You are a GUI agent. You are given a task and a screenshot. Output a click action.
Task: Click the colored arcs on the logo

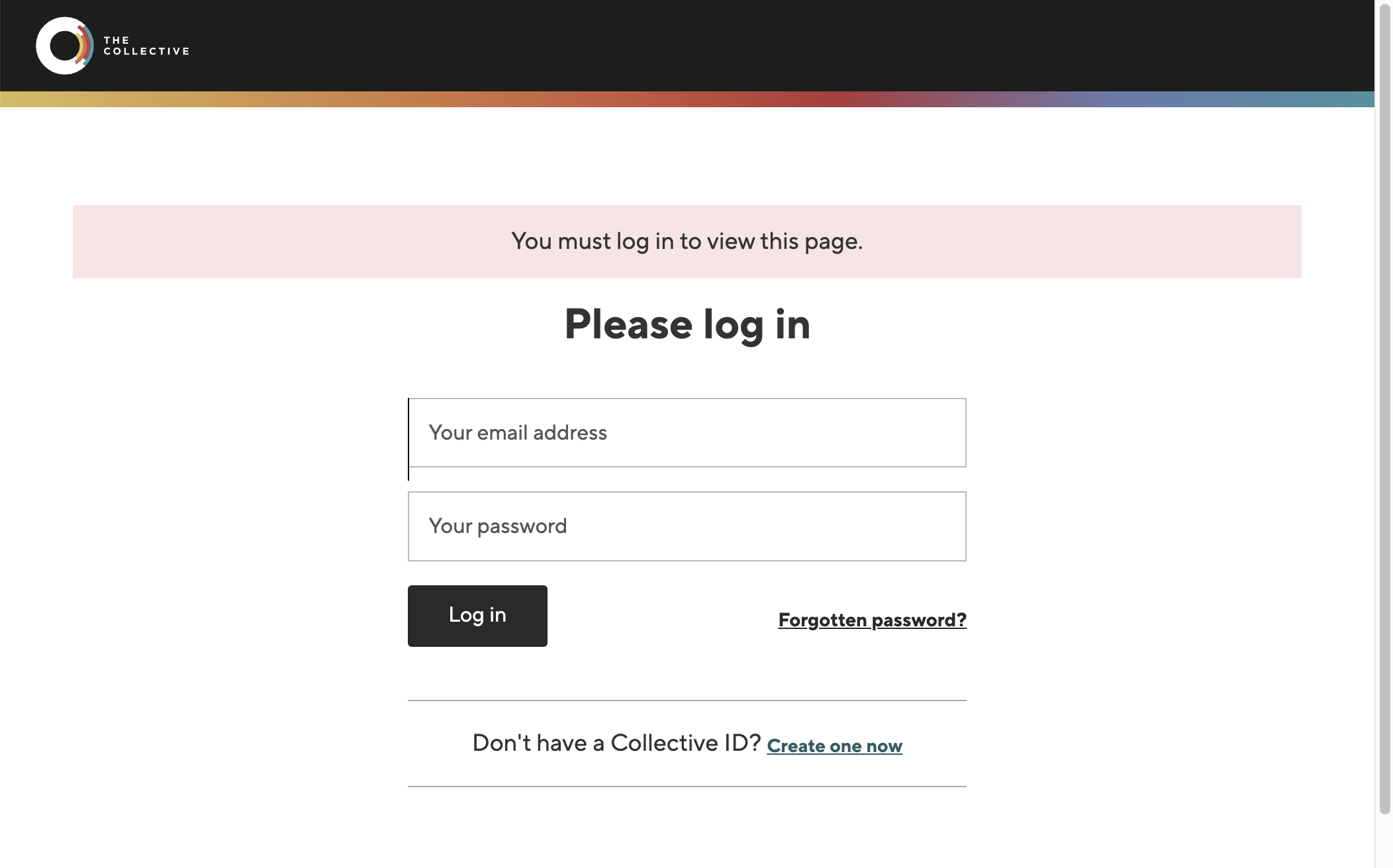coord(84,45)
